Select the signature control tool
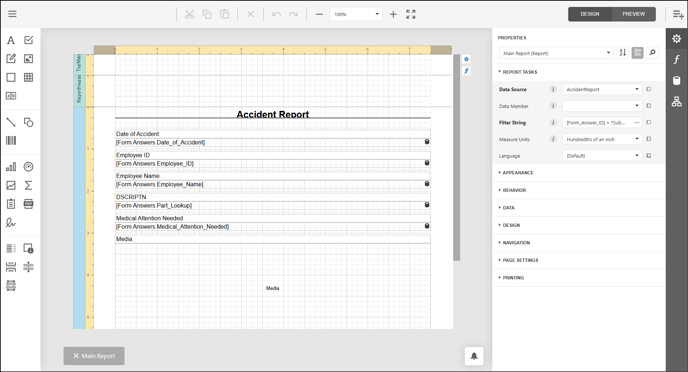Screen dimensions: 688x372 (11, 223)
